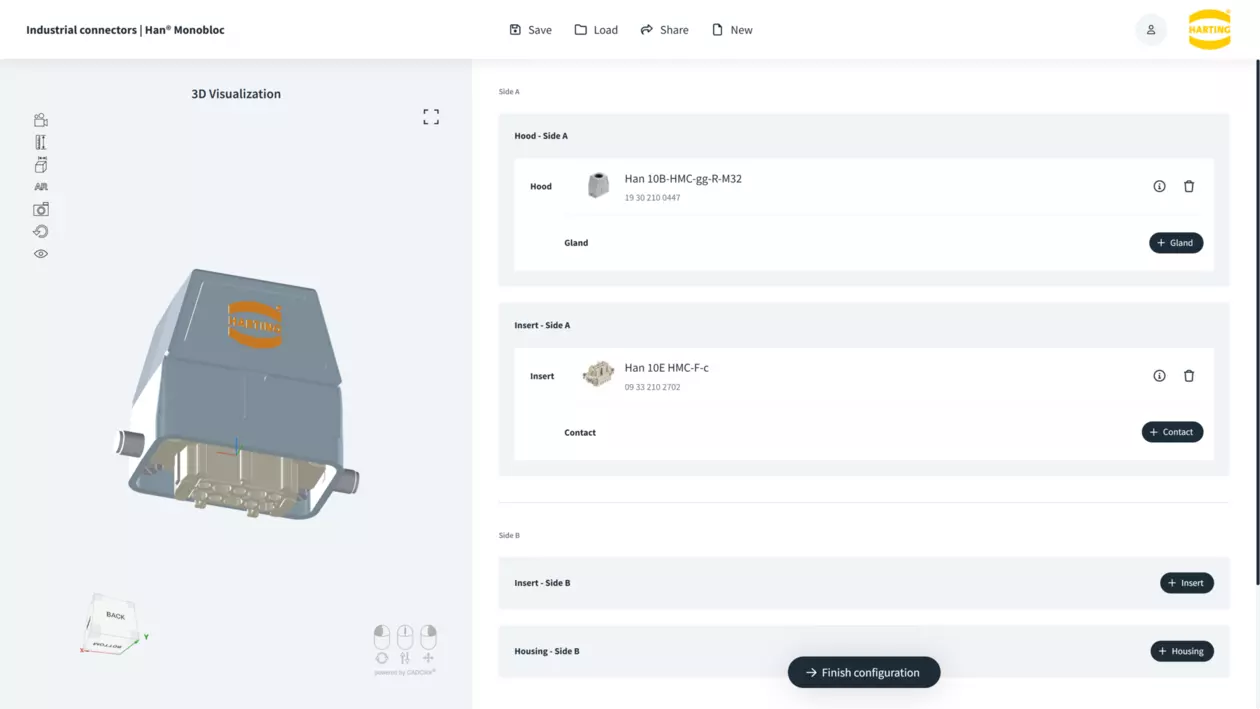Screen dimensions: 1260x709
Task: Click the 3D connector model in the viewer
Action: point(237,395)
